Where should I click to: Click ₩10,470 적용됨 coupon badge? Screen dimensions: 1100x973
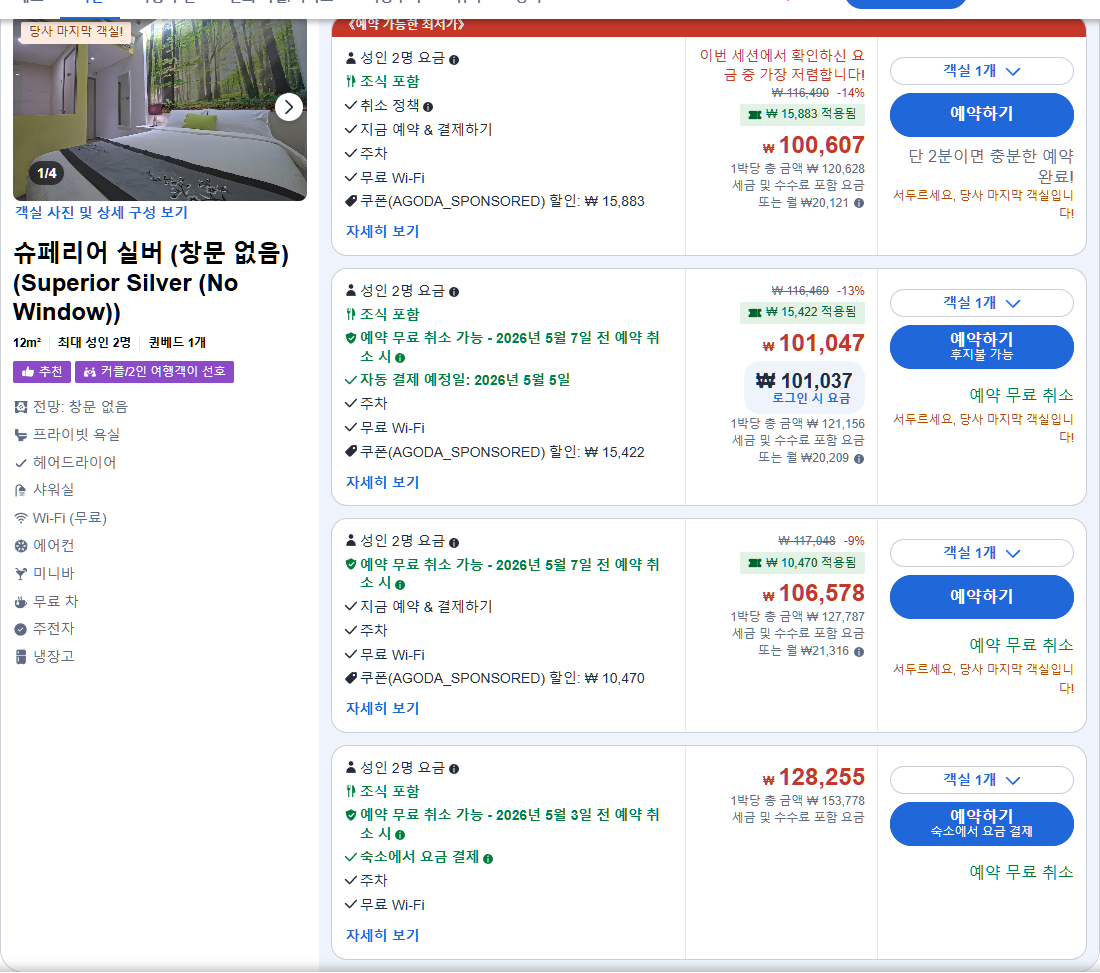(x=803, y=563)
